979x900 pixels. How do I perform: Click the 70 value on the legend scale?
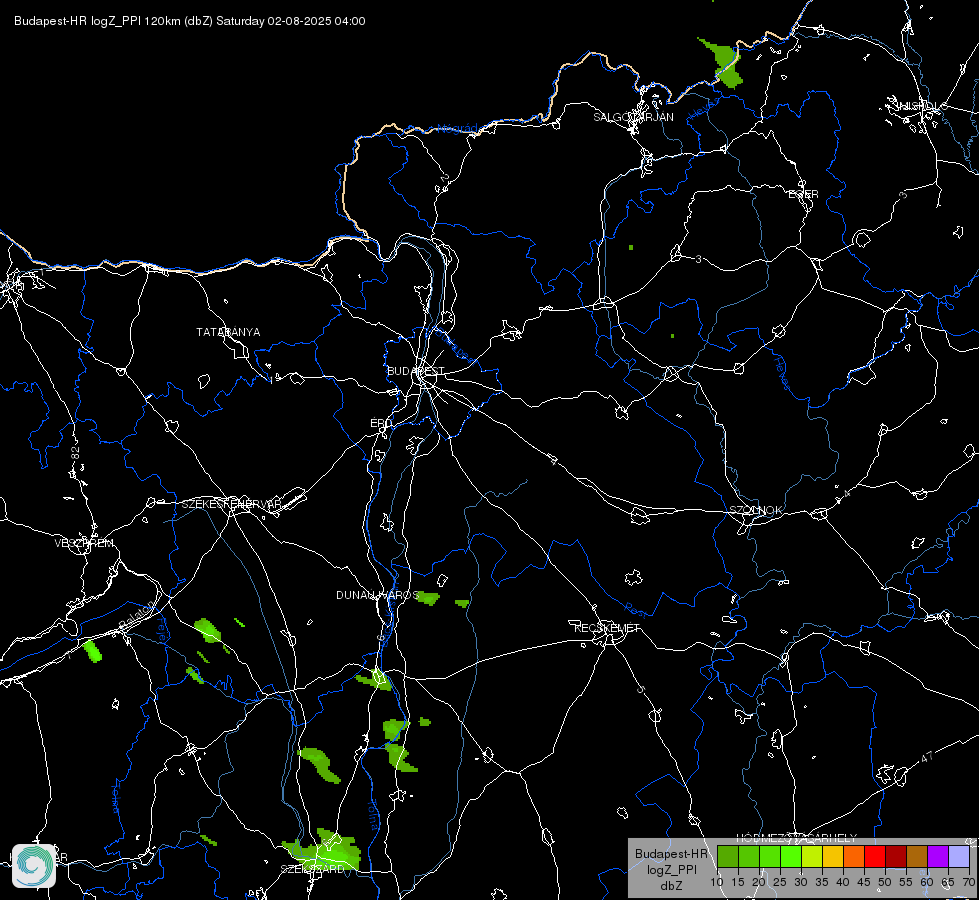point(968,883)
